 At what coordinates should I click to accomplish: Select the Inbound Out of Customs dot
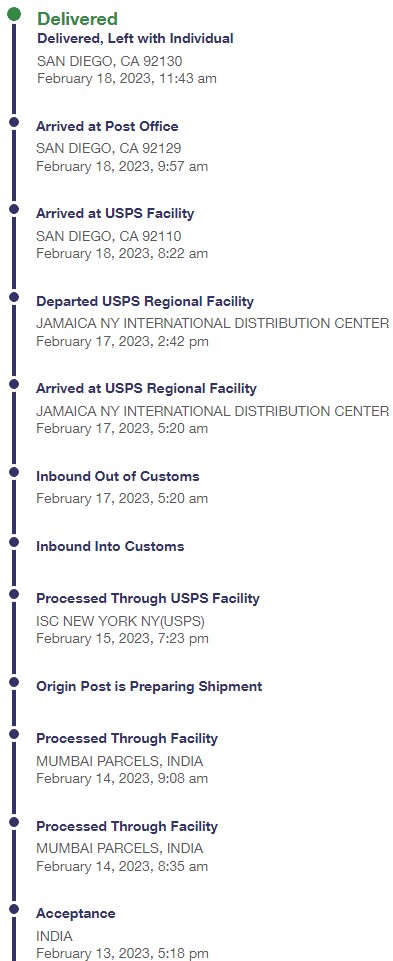coord(14,472)
